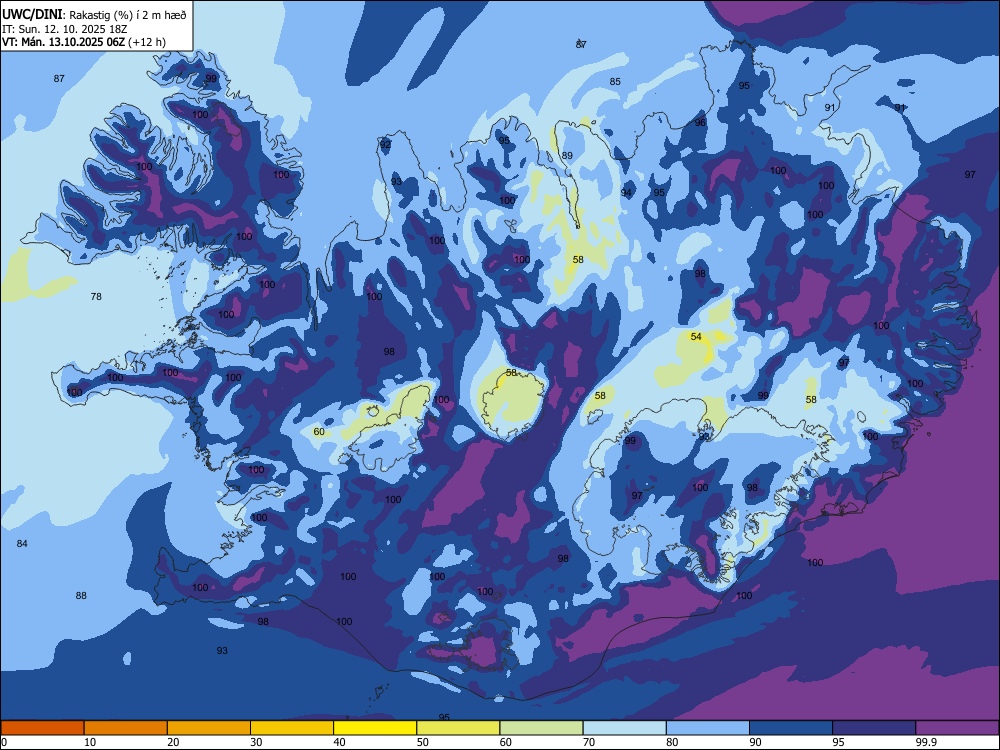This screenshot has width=1000, height=750.
Task: Click the '78' humidity value on the map
Action: pos(96,297)
